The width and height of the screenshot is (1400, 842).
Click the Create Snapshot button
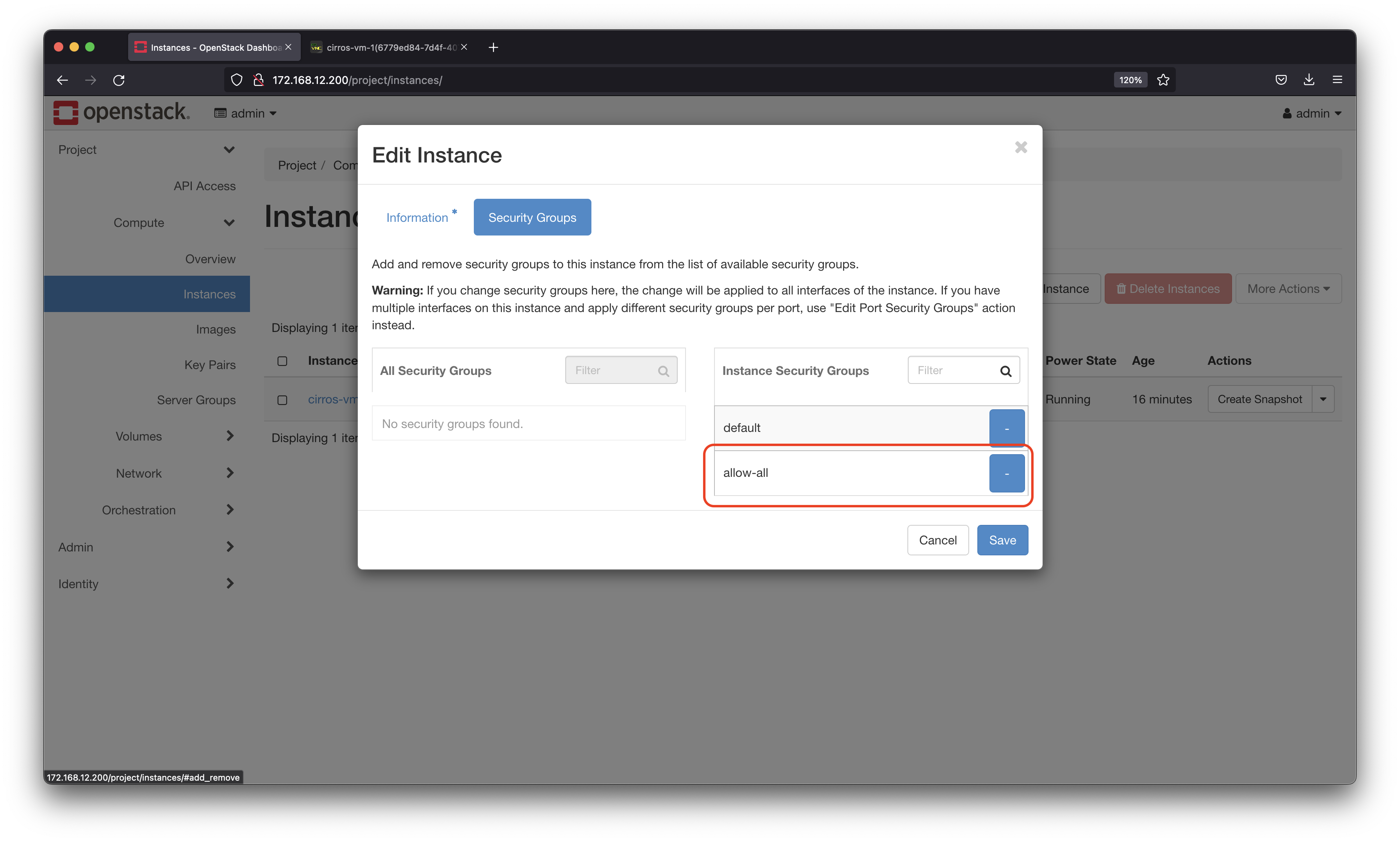point(1259,400)
